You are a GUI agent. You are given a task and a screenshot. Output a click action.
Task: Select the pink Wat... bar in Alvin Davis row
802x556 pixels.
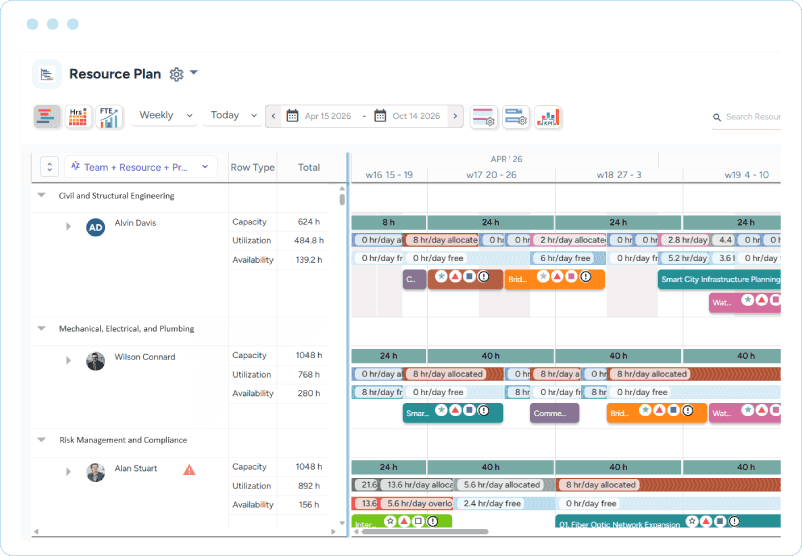(x=745, y=302)
